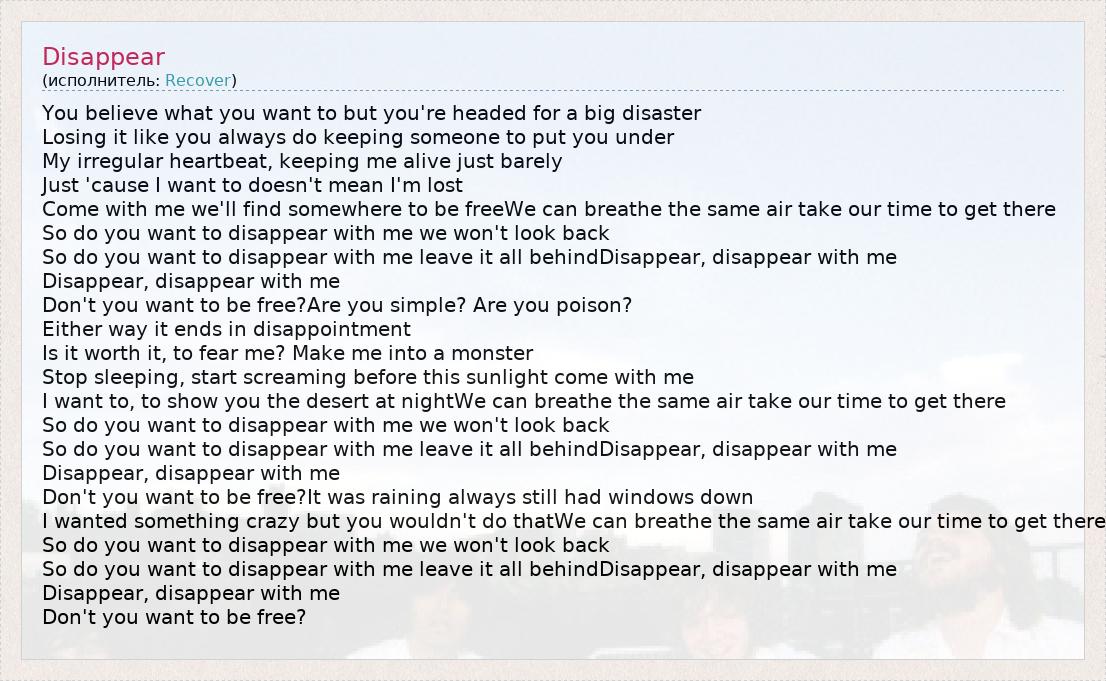Click the words "Are you simple? Are you poison?"
Image resolution: width=1106 pixels, height=681 pixels.
(469, 305)
